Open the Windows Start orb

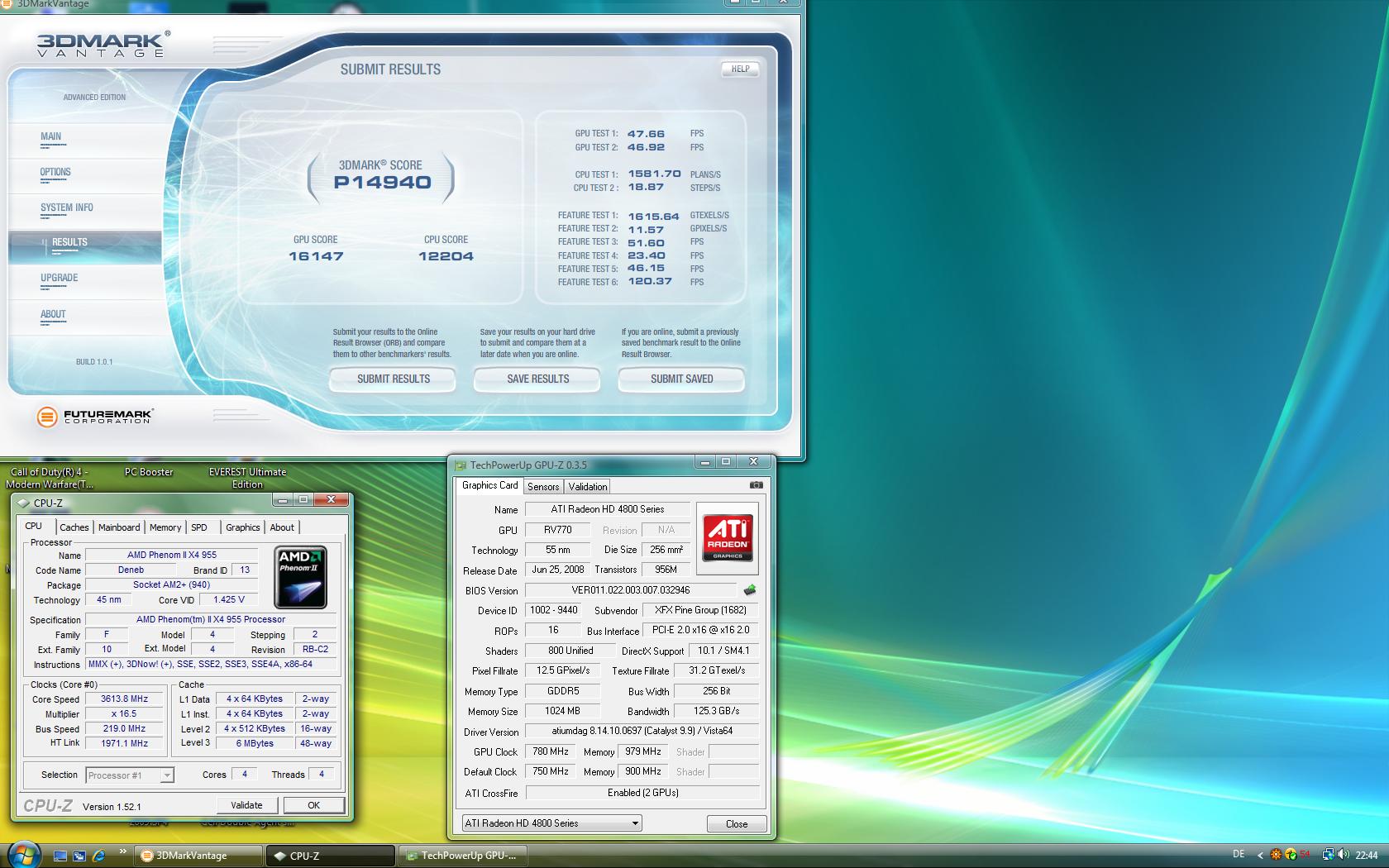[23, 854]
